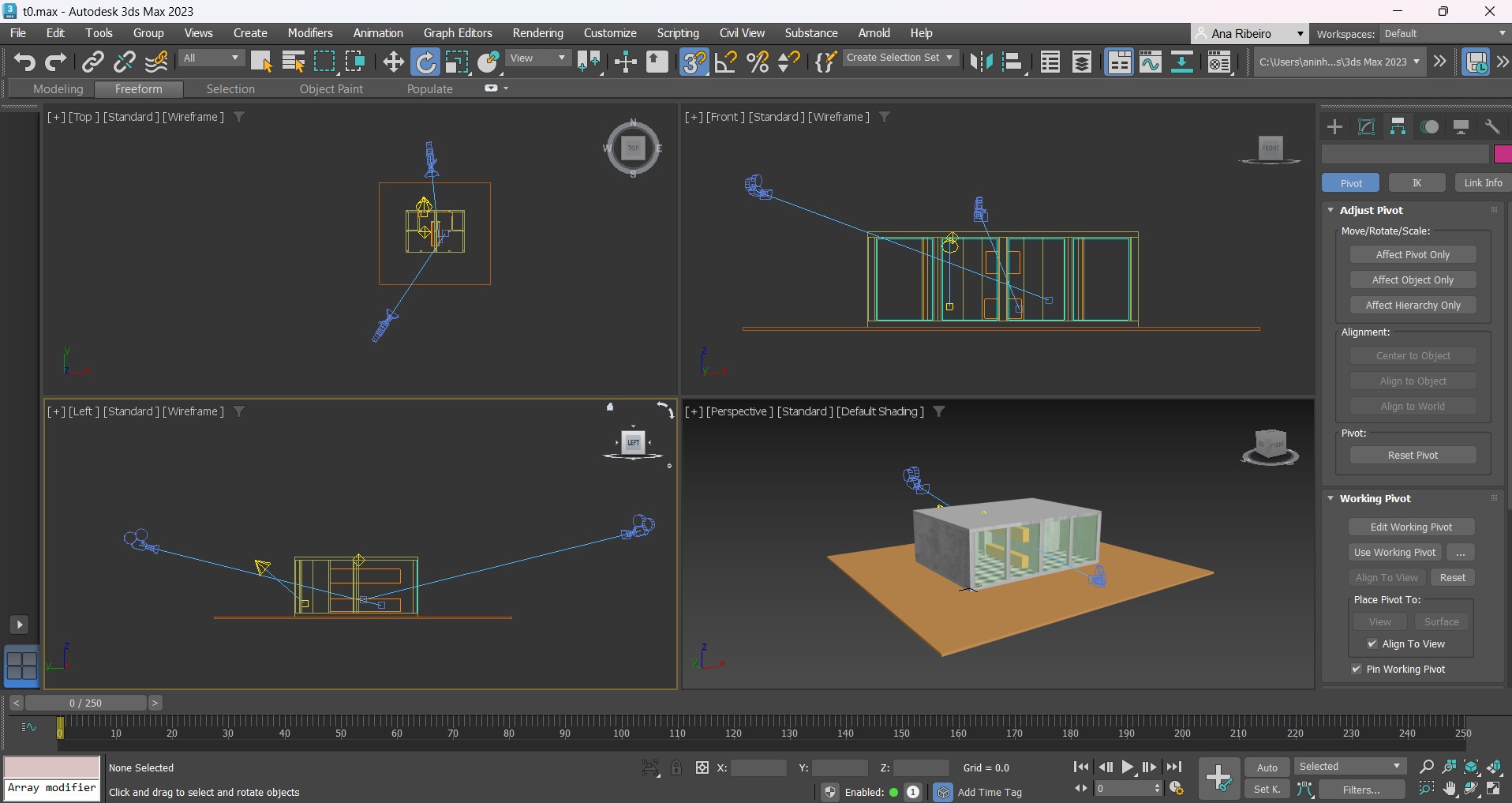This screenshot has height=803, width=1512.
Task: Uncheck the Align To View checkbox
Action: pyautogui.click(x=1372, y=644)
